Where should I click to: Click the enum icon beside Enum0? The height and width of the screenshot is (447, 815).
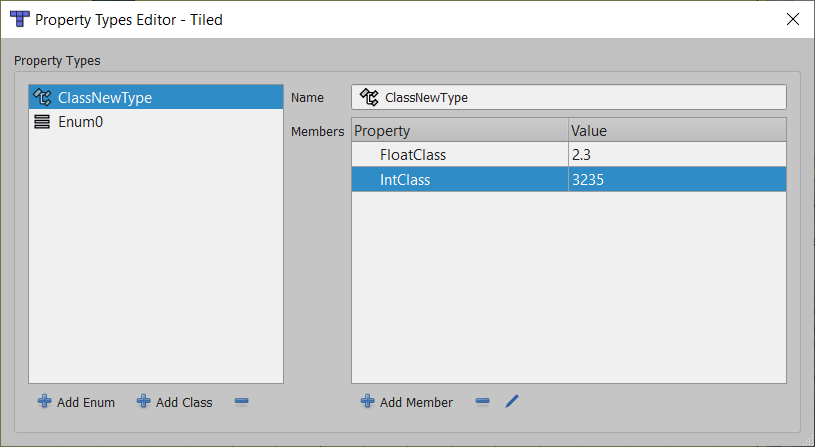[x=42, y=122]
